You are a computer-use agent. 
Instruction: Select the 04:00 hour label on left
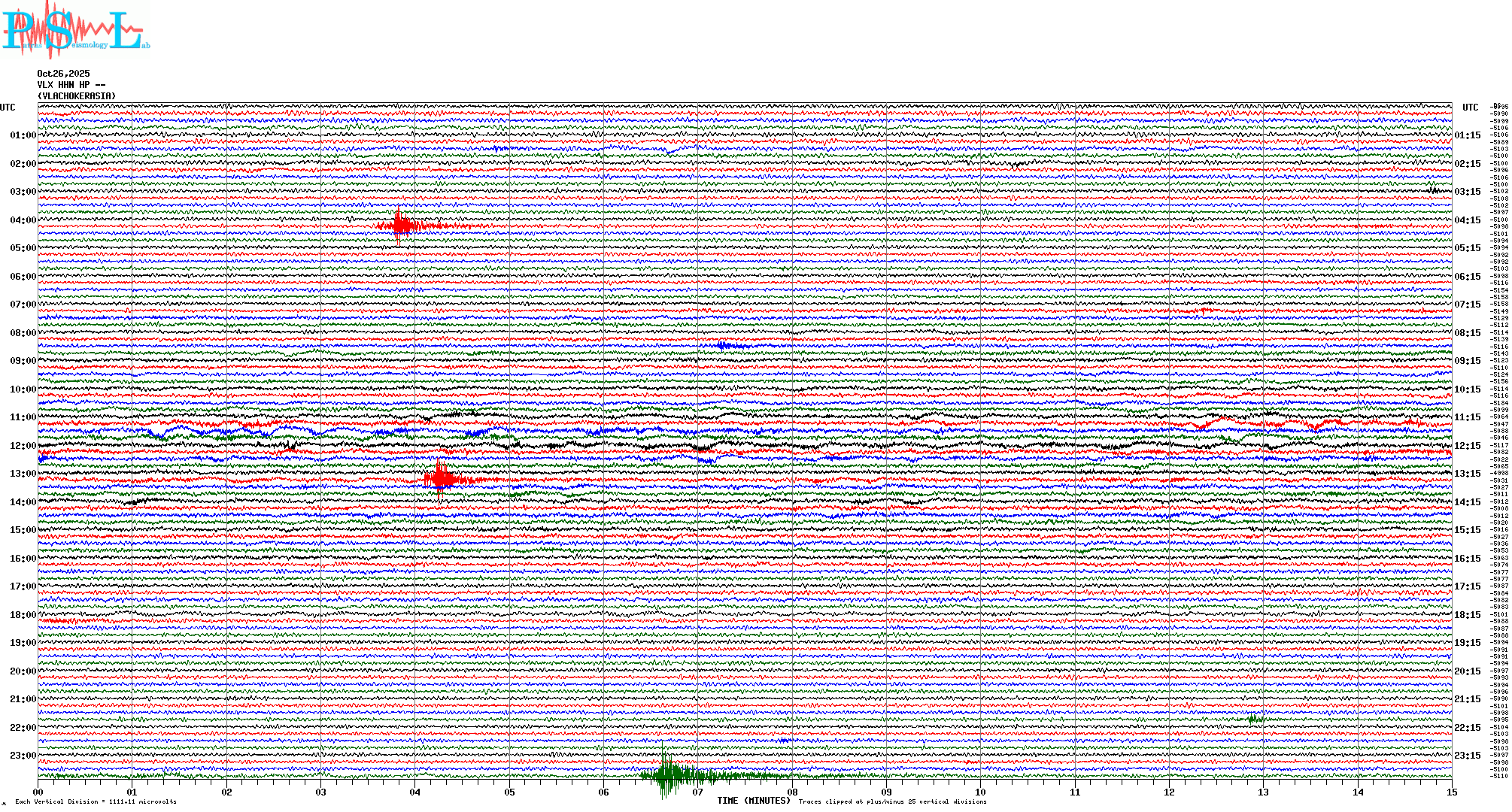(x=23, y=220)
